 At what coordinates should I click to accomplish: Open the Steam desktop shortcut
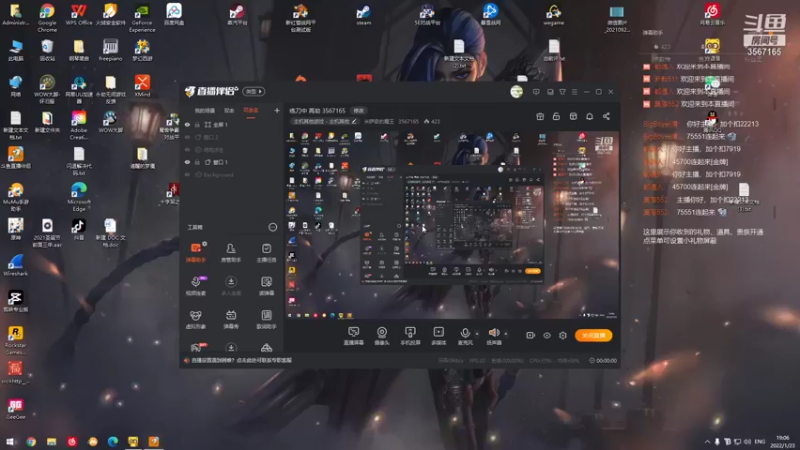pos(363,14)
